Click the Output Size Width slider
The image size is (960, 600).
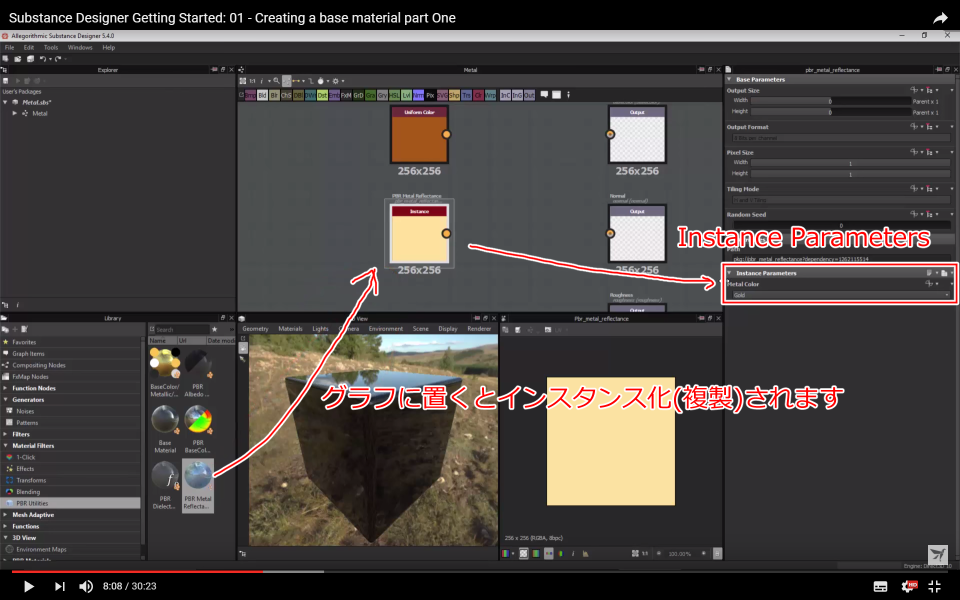[x=831, y=102]
